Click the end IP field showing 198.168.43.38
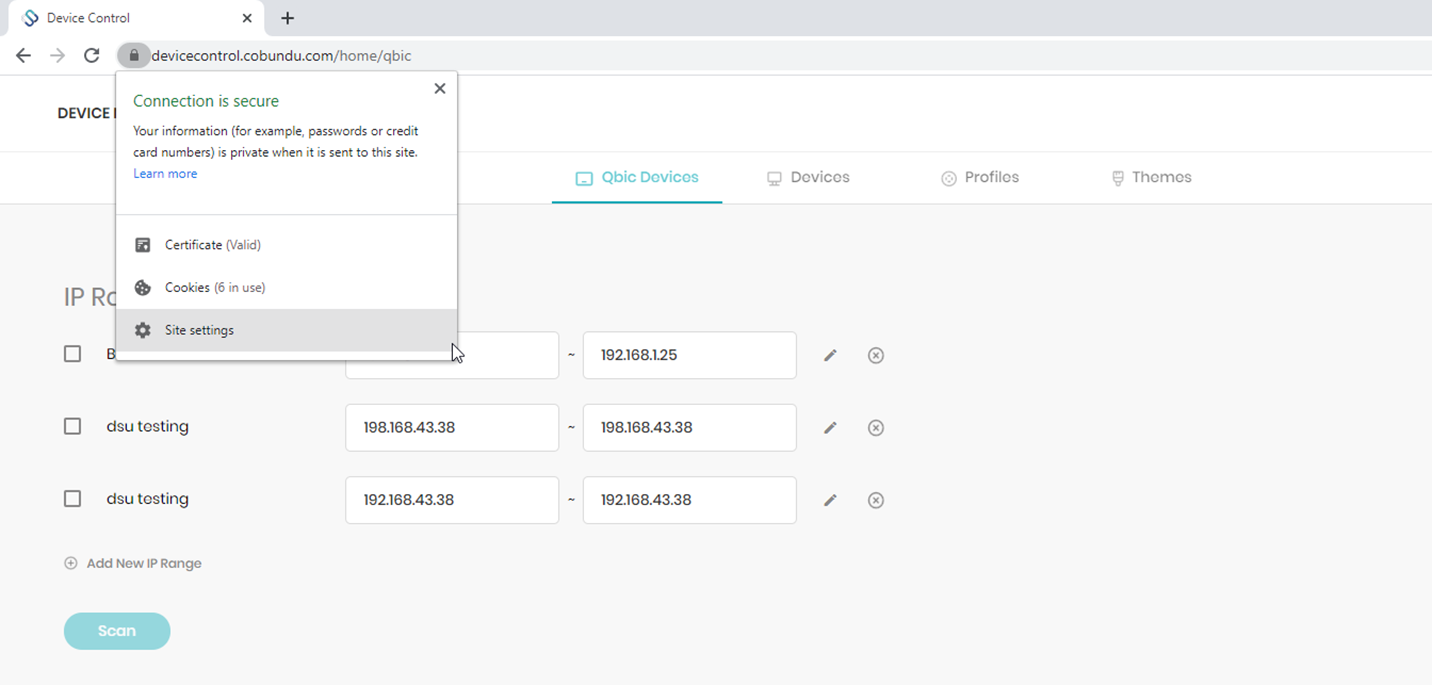 click(x=690, y=428)
